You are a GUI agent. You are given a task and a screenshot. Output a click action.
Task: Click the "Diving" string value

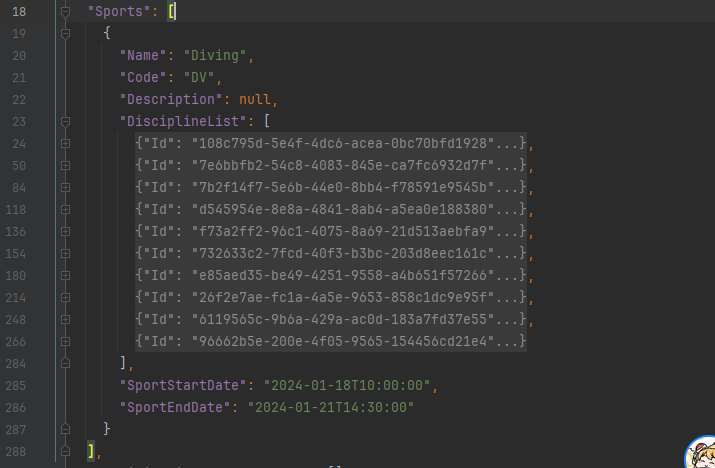tap(215, 56)
